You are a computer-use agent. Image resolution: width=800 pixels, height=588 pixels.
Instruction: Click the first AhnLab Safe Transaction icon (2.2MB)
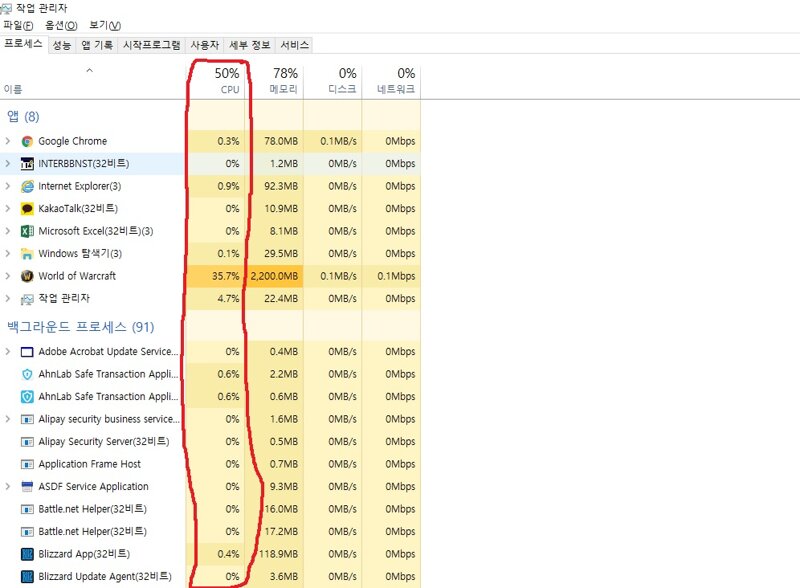[x=27, y=374]
